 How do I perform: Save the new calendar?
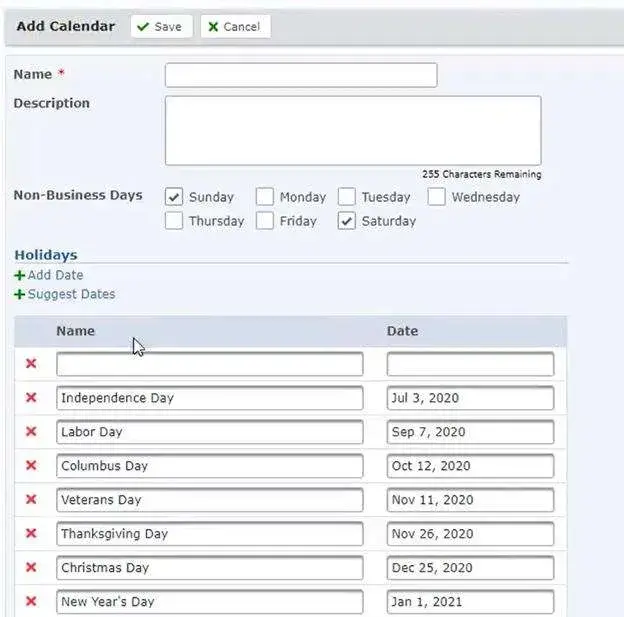(161, 27)
